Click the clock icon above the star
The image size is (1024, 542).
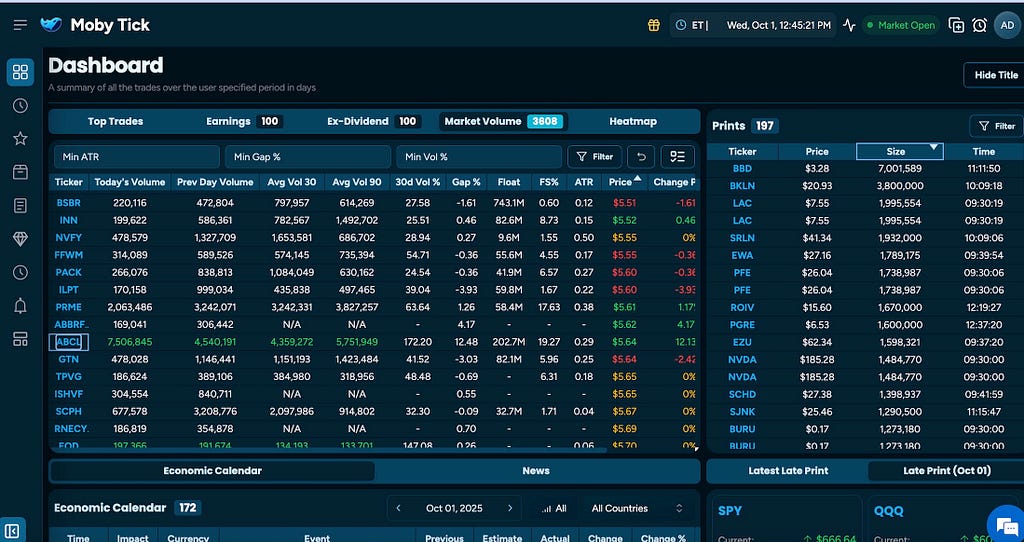[x=20, y=105]
